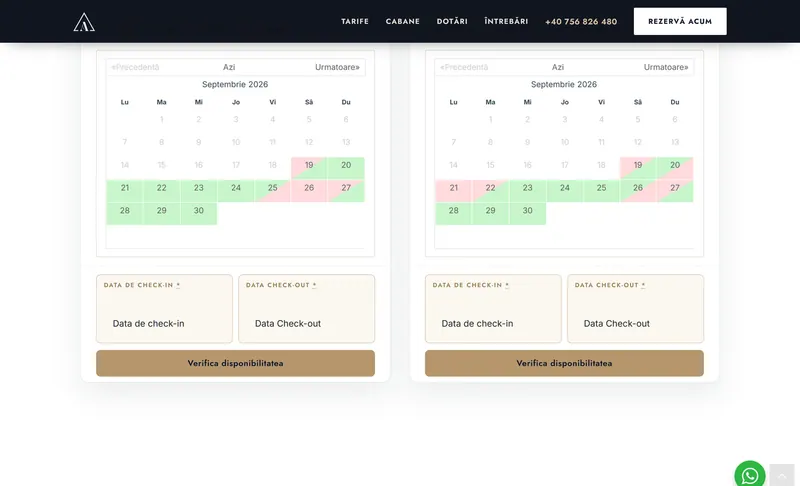The height and width of the screenshot is (486, 800).
Task: Select day 30 in right calendar
Action: [528, 213]
